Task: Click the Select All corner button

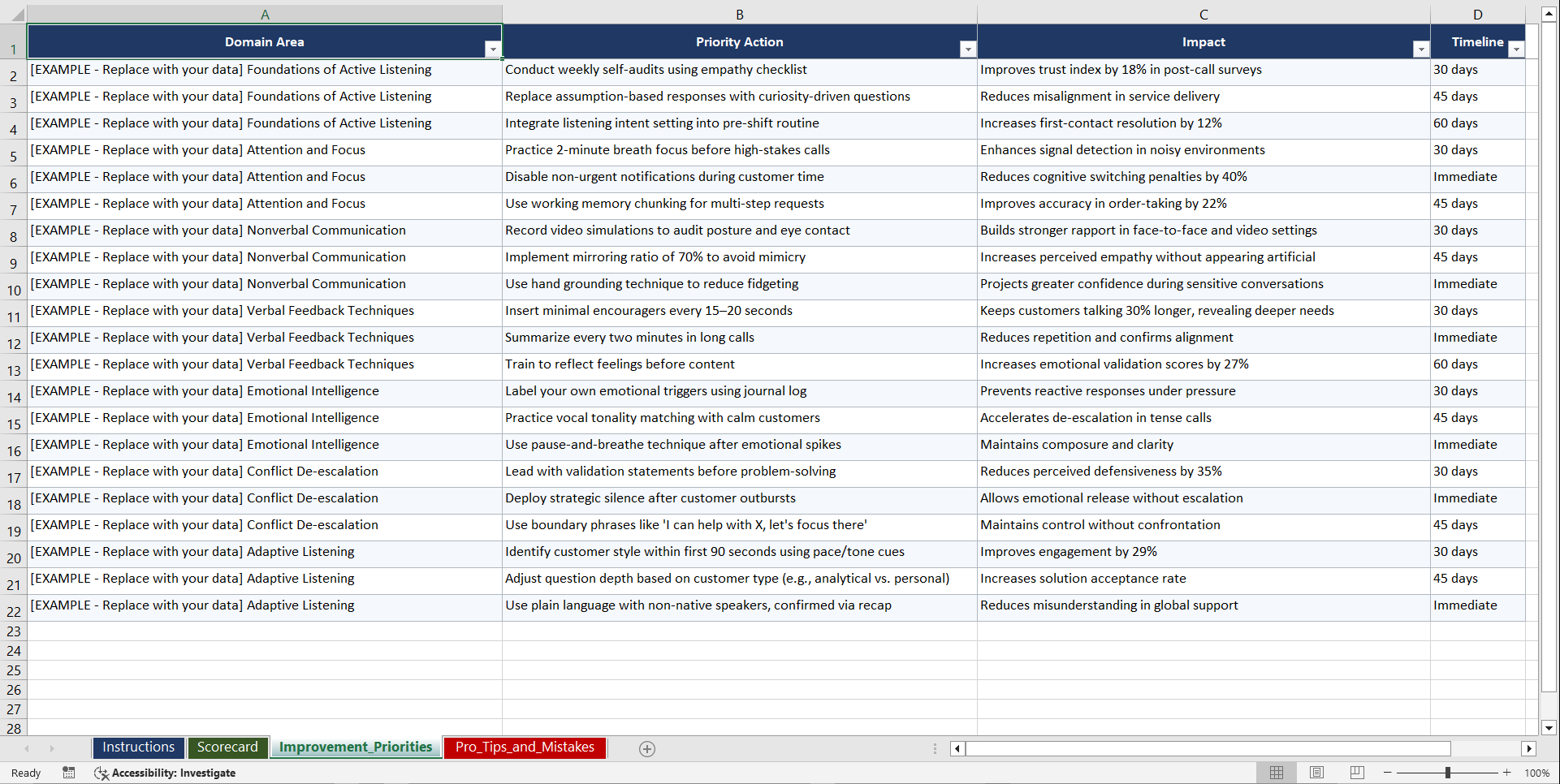Action: point(15,14)
